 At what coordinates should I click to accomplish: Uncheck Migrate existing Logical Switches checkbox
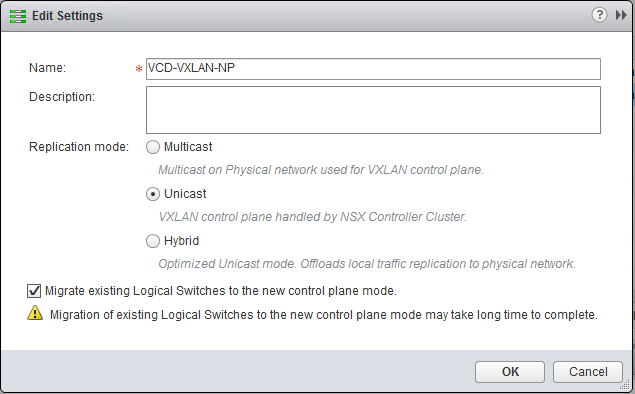(x=34, y=291)
